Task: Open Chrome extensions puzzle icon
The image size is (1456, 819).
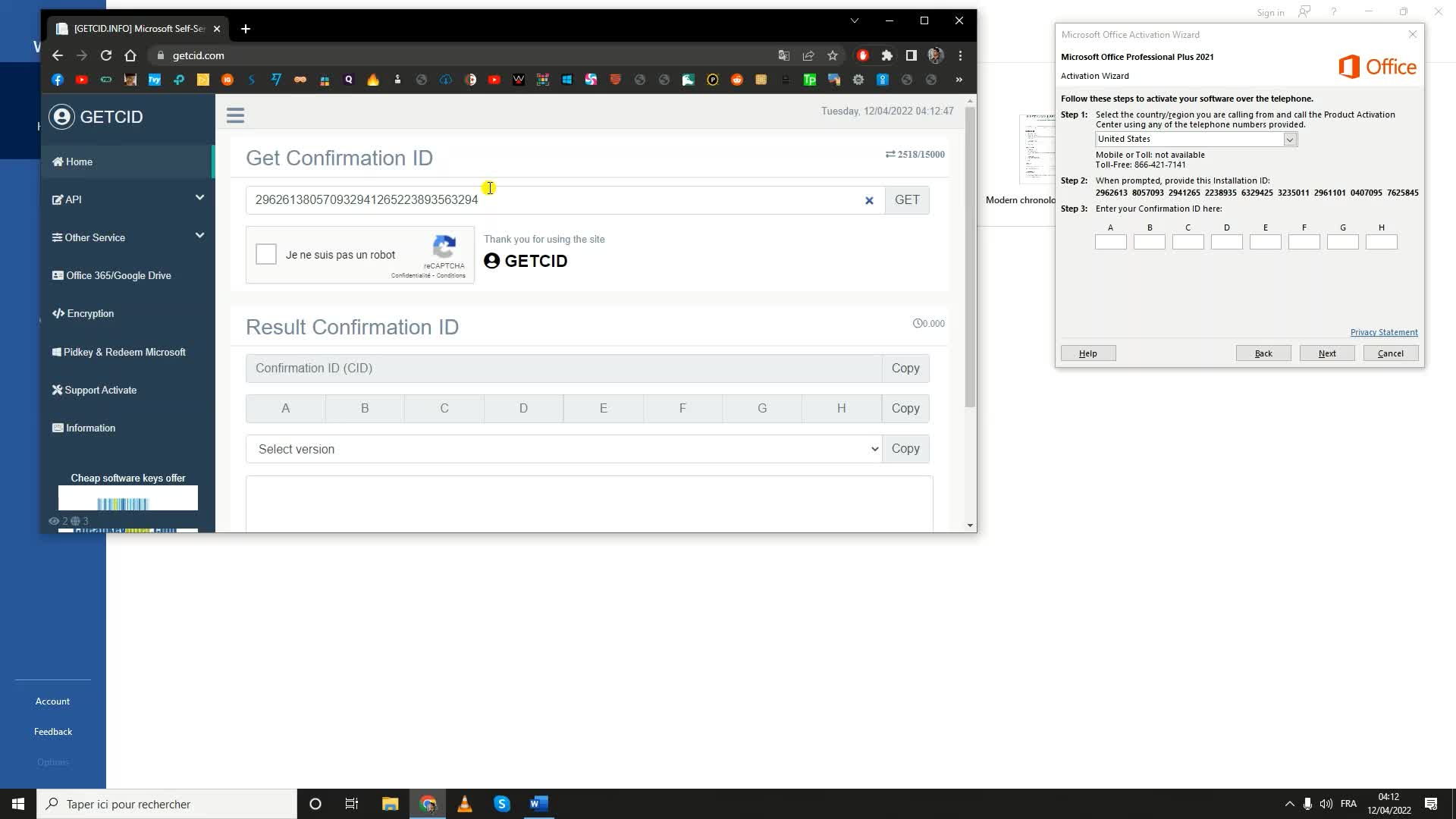Action: [886, 55]
